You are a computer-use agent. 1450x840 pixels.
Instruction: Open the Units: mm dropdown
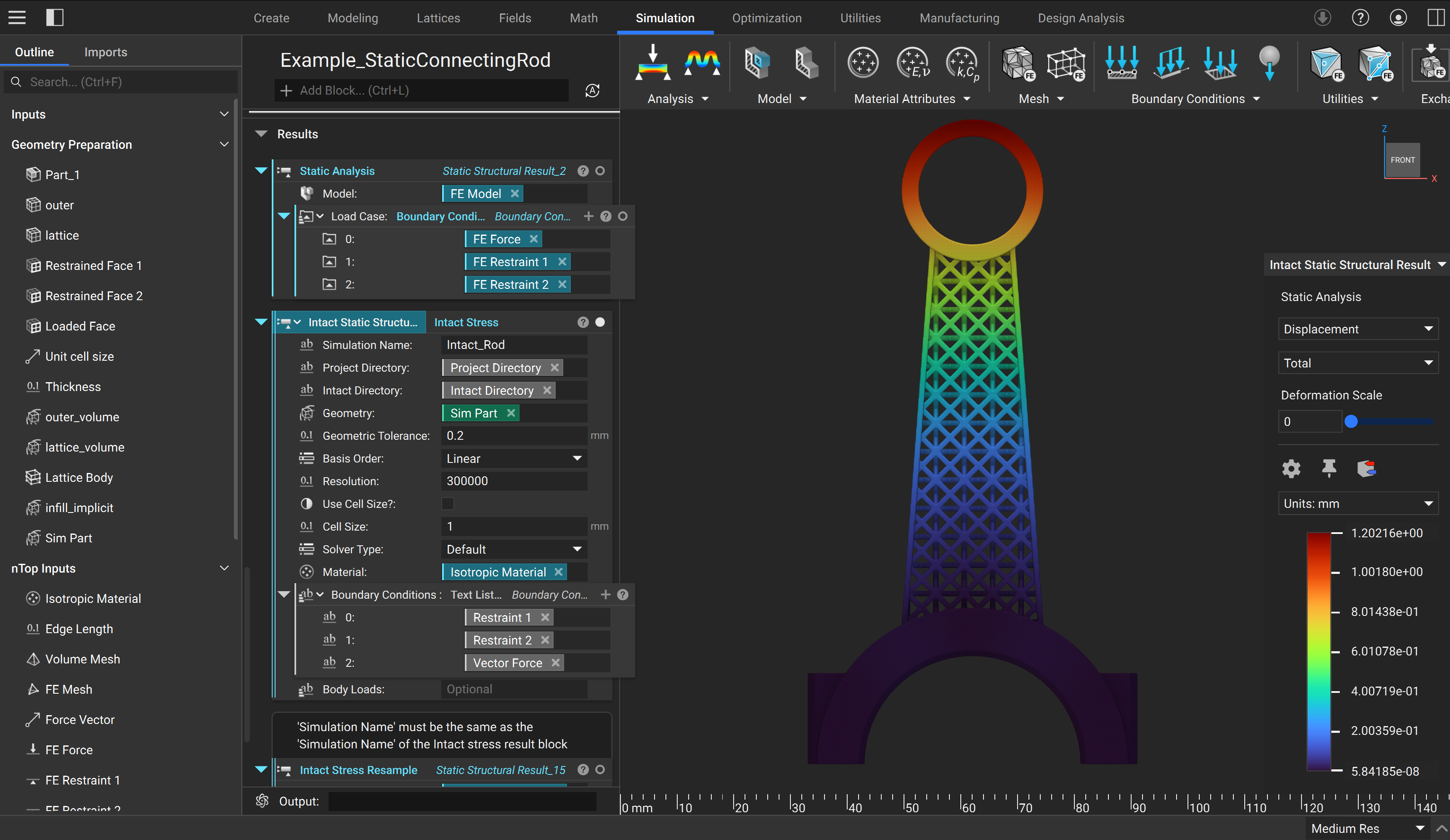[1358, 504]
